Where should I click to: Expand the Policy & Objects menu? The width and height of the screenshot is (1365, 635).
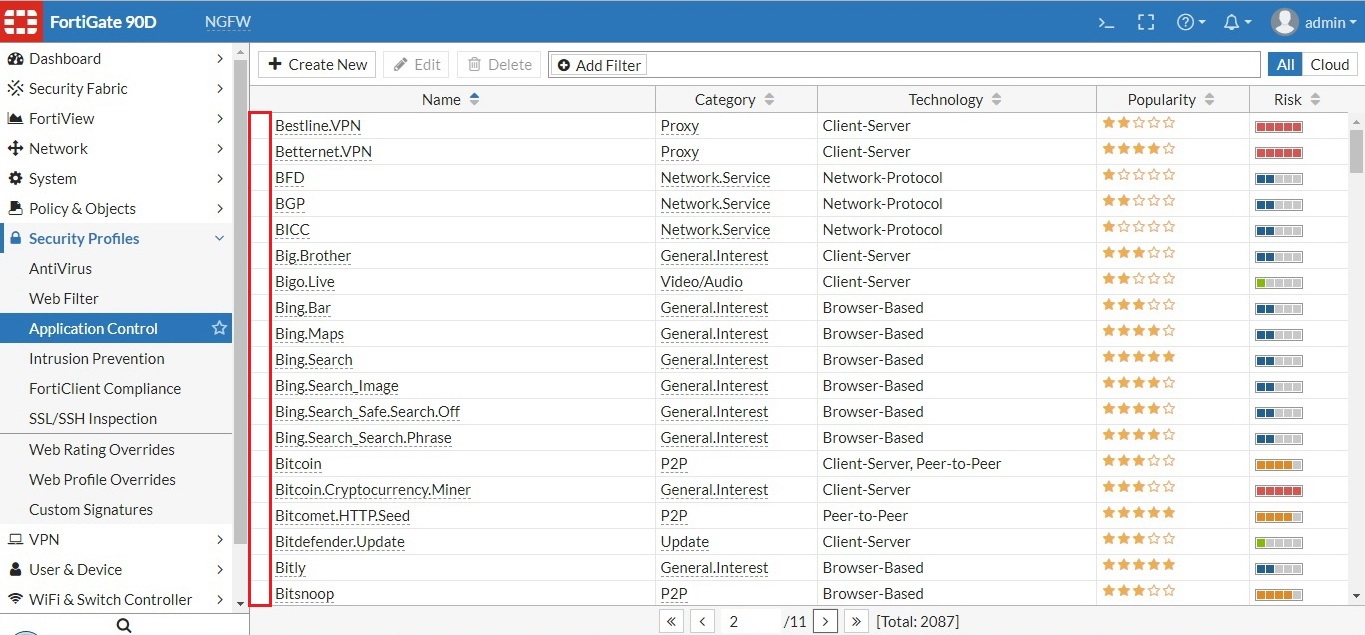[x=116, y=208]
